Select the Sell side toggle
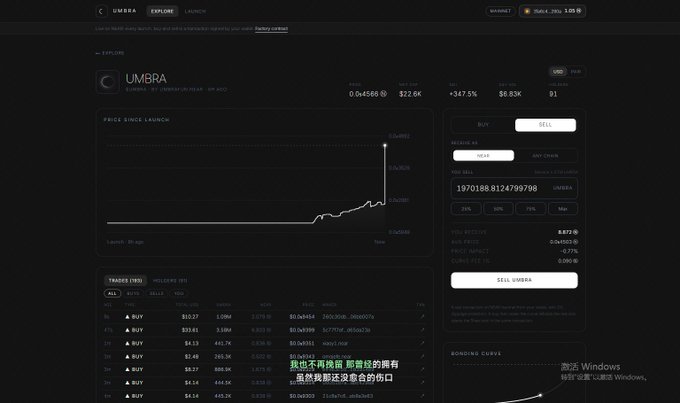This screenshot has width=680, height=403. point(545,125)
